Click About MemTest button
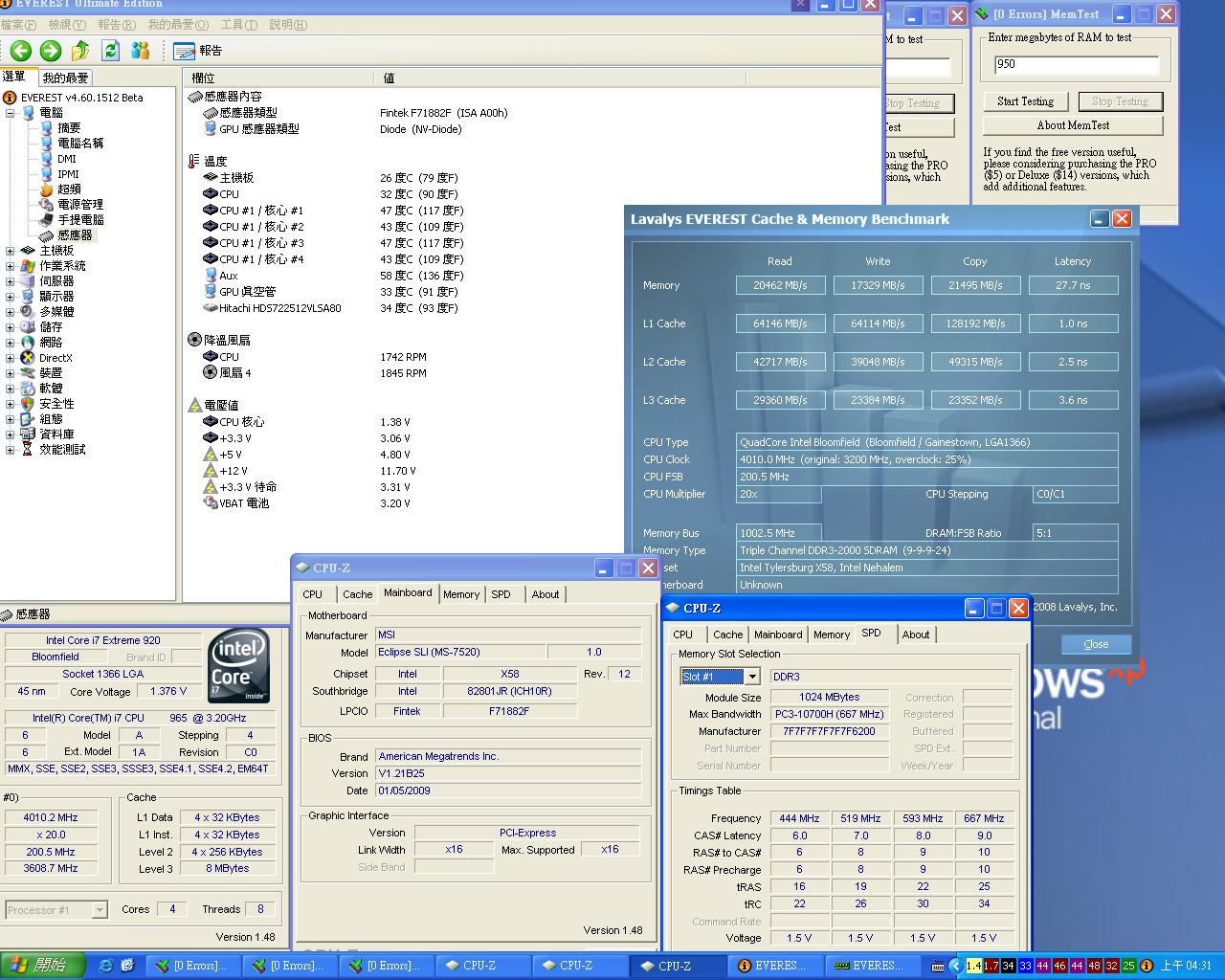Viewport: 1225px width, 980px height. click(1073, 125)
